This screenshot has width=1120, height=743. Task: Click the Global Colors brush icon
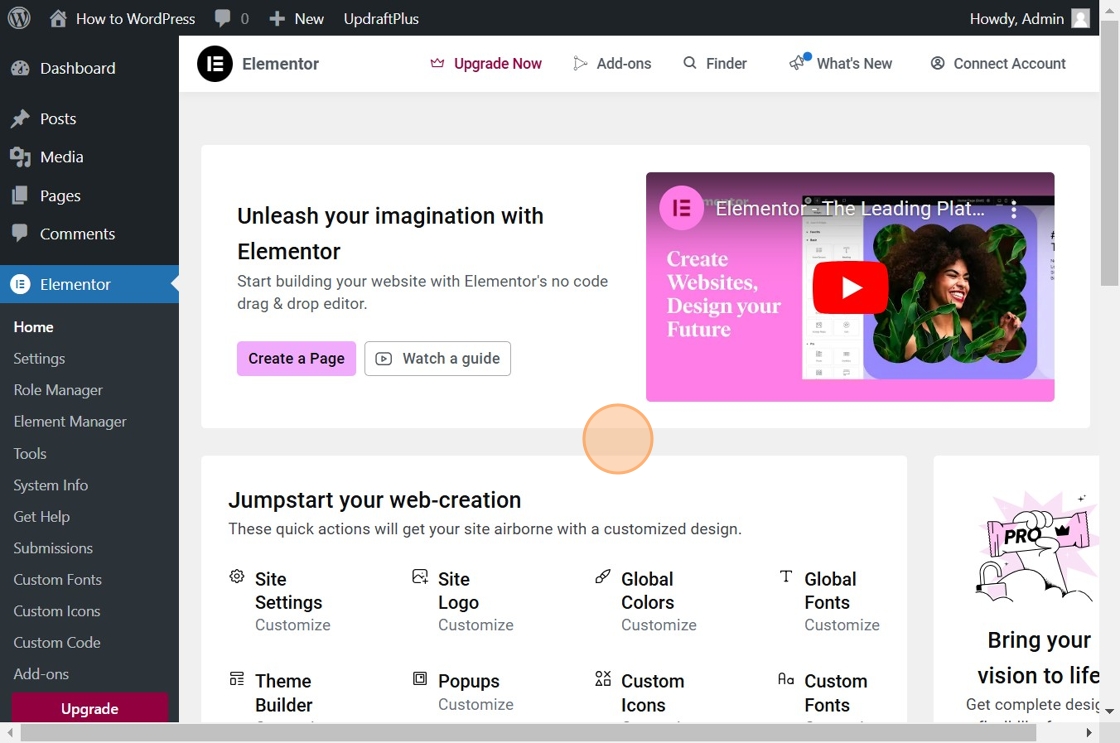coord(603,577)
